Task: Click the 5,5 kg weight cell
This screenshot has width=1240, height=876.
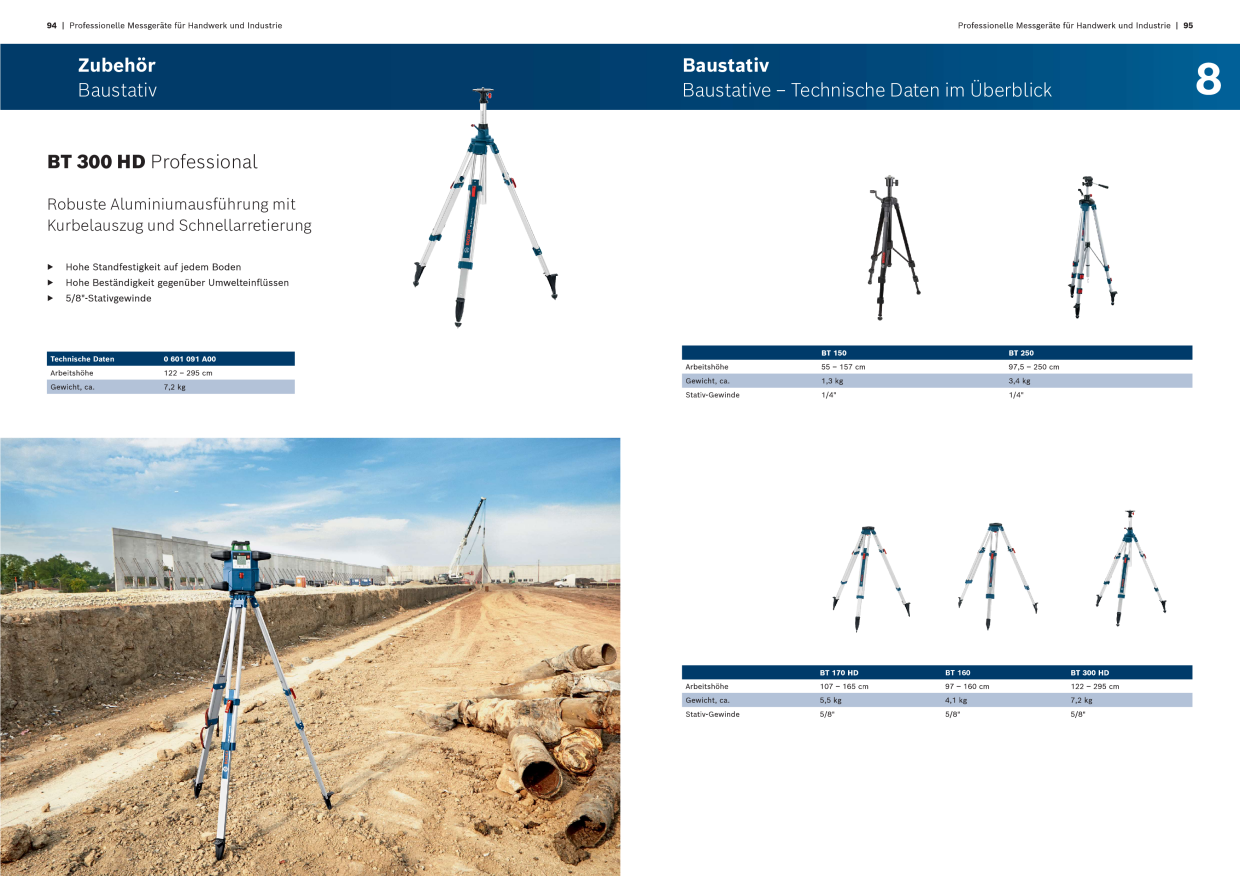Action: pyautogui.click(x=831, y=701)
